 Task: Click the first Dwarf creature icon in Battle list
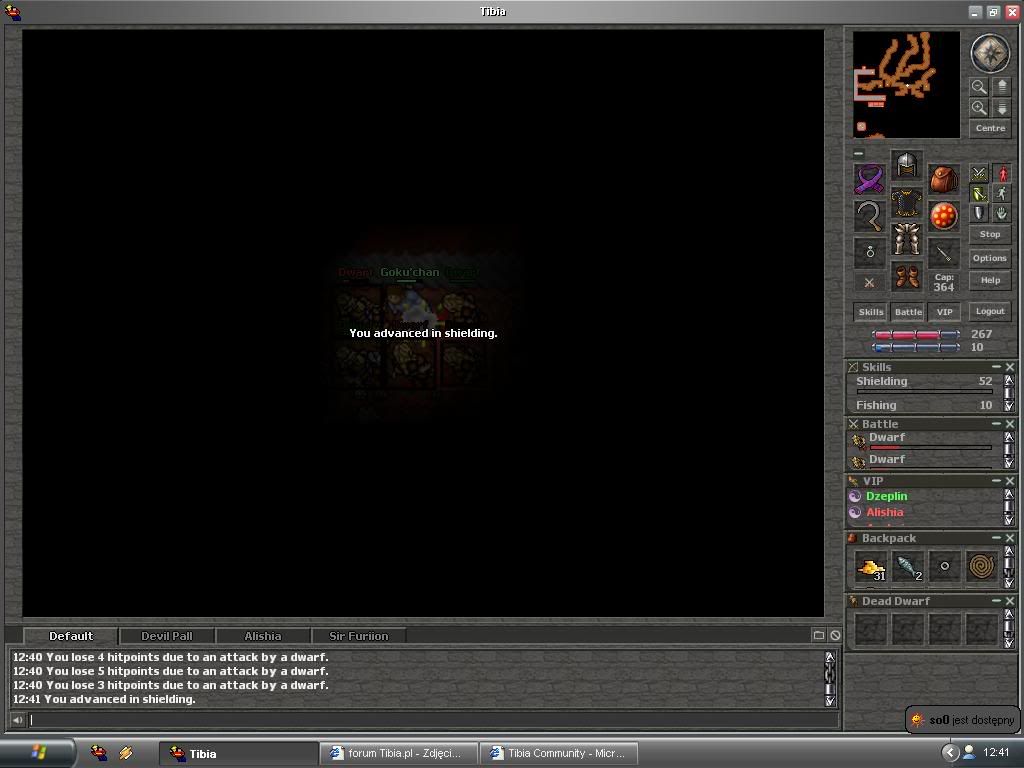tap(858, 442)
